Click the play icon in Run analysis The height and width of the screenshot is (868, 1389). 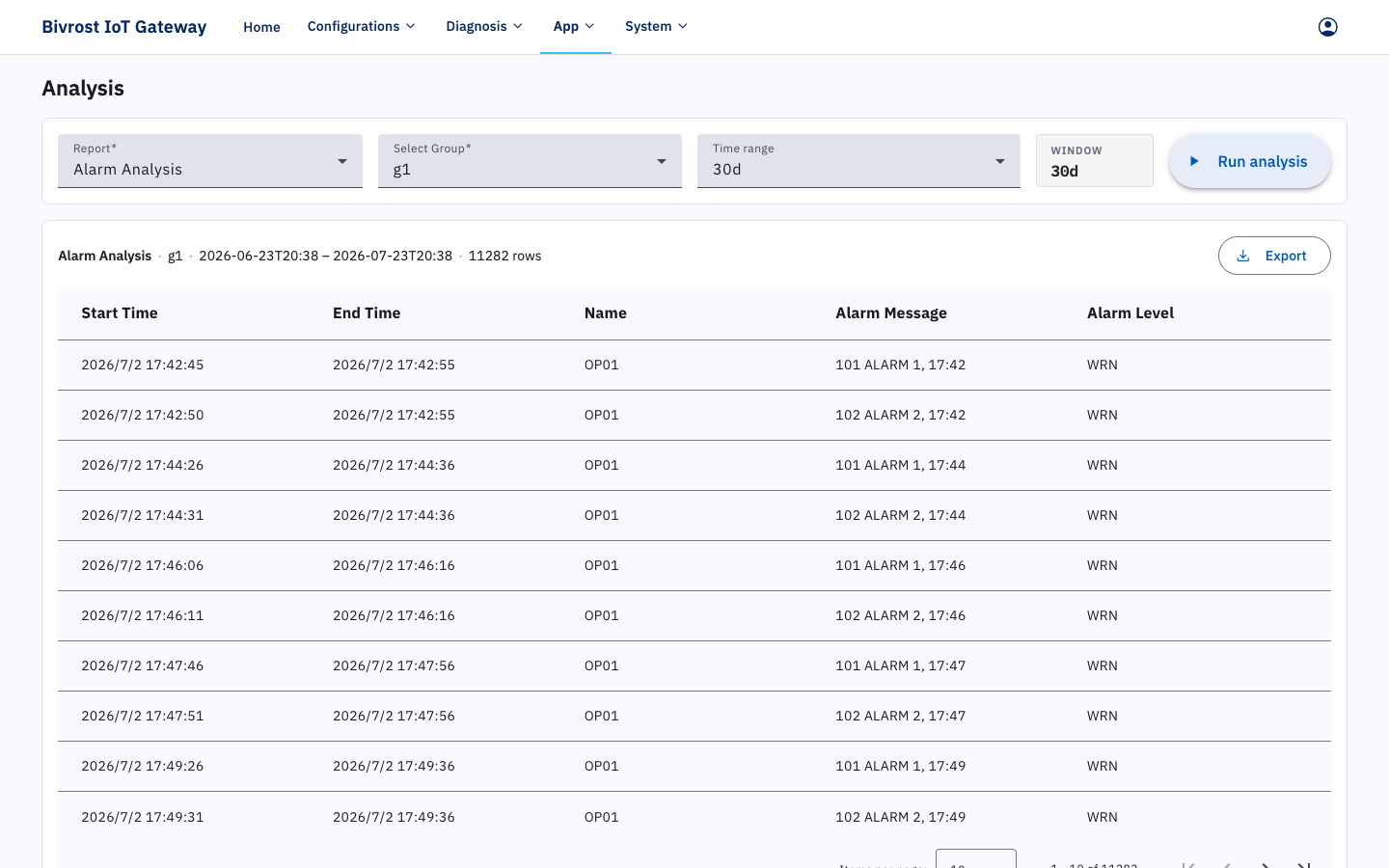click(1194, 162)
